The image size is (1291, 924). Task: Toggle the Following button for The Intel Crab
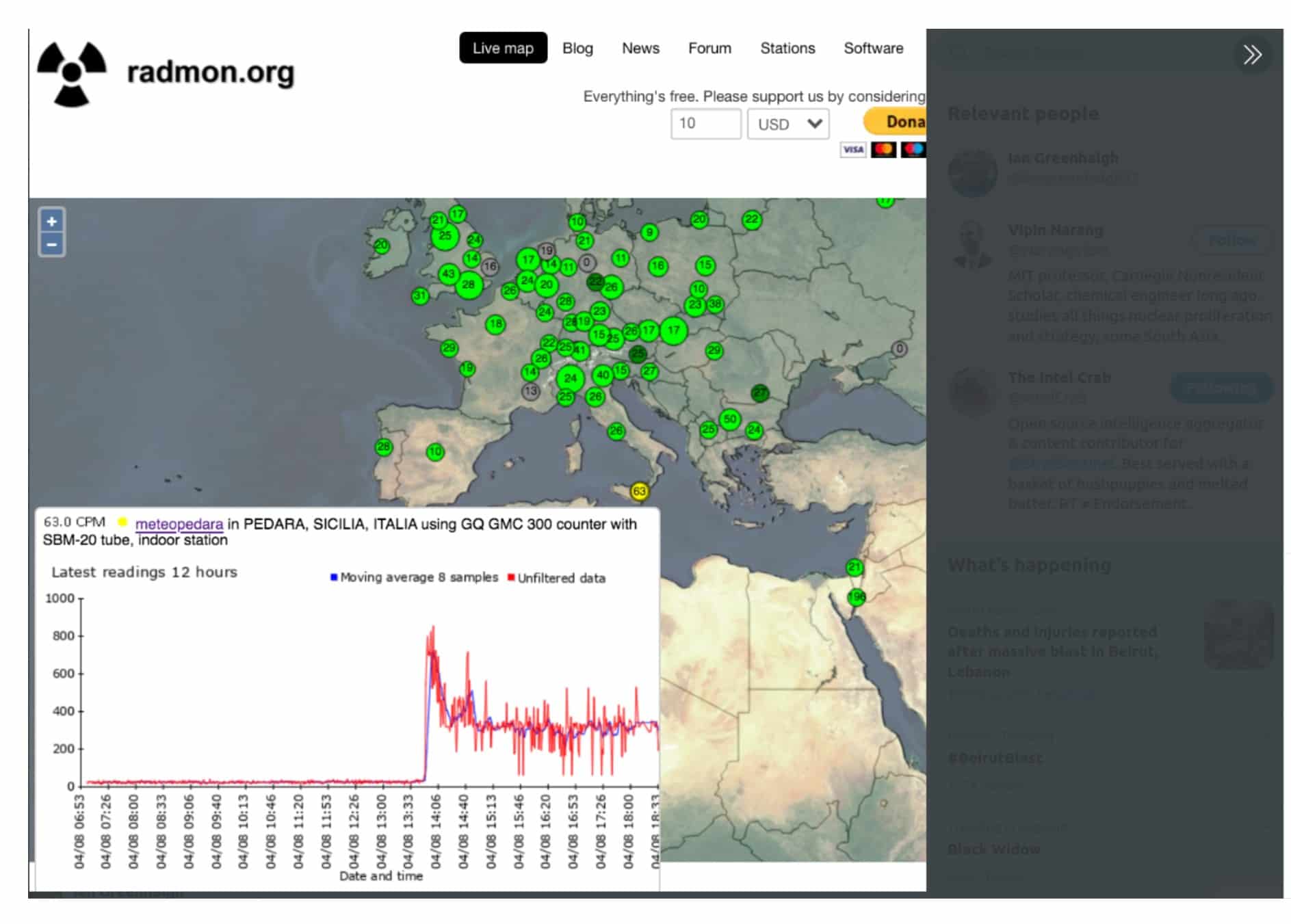click(x=1221, y=388)
